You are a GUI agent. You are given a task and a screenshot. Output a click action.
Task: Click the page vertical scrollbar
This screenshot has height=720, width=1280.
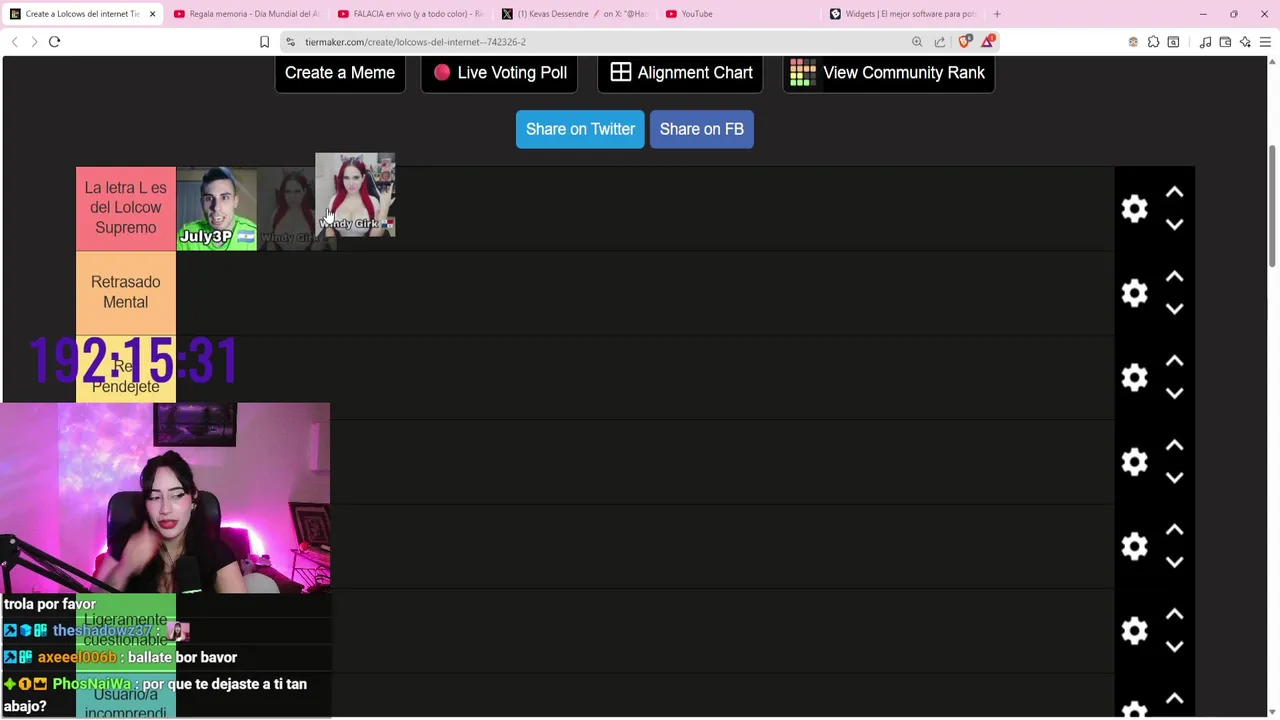pos(1273,205)
